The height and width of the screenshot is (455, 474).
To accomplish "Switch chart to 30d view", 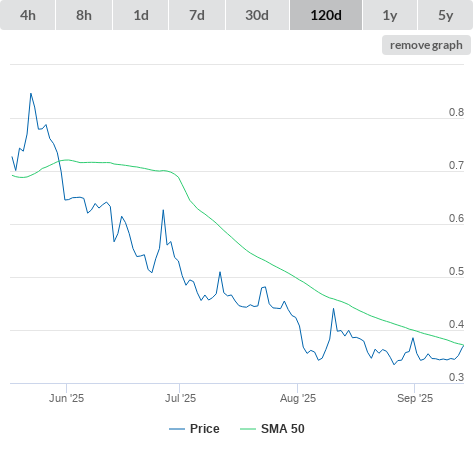I will point(257,15).
